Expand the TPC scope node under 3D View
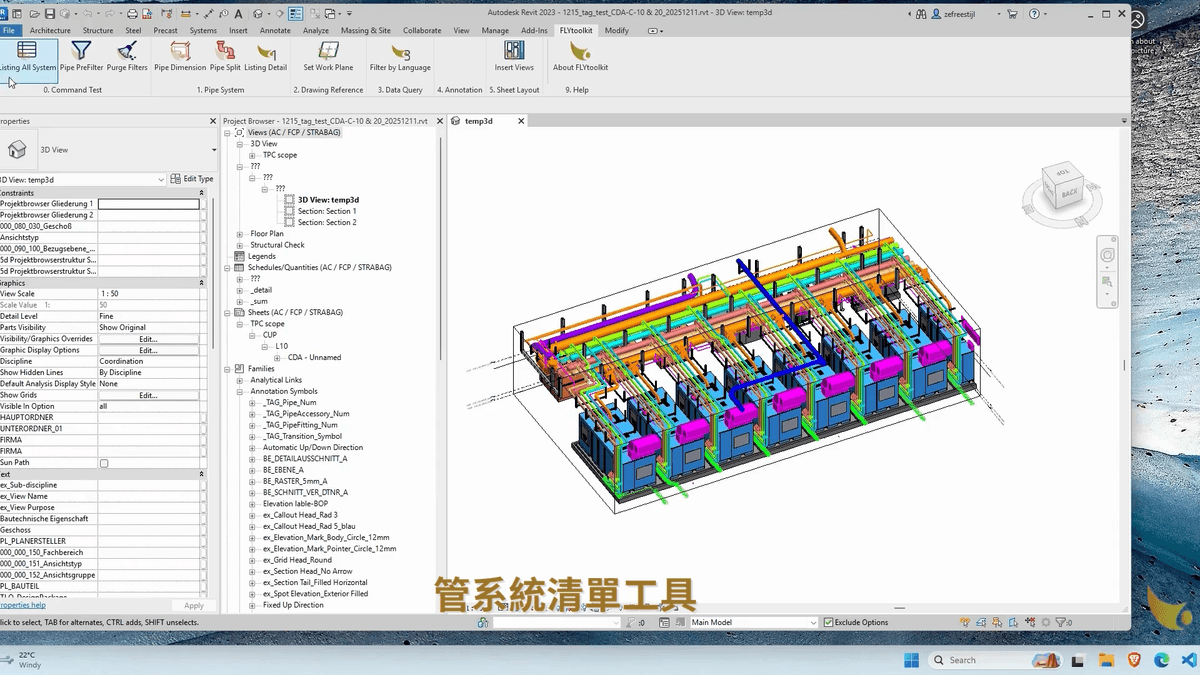Viewport: 1200px width, 675px height. 252,155
